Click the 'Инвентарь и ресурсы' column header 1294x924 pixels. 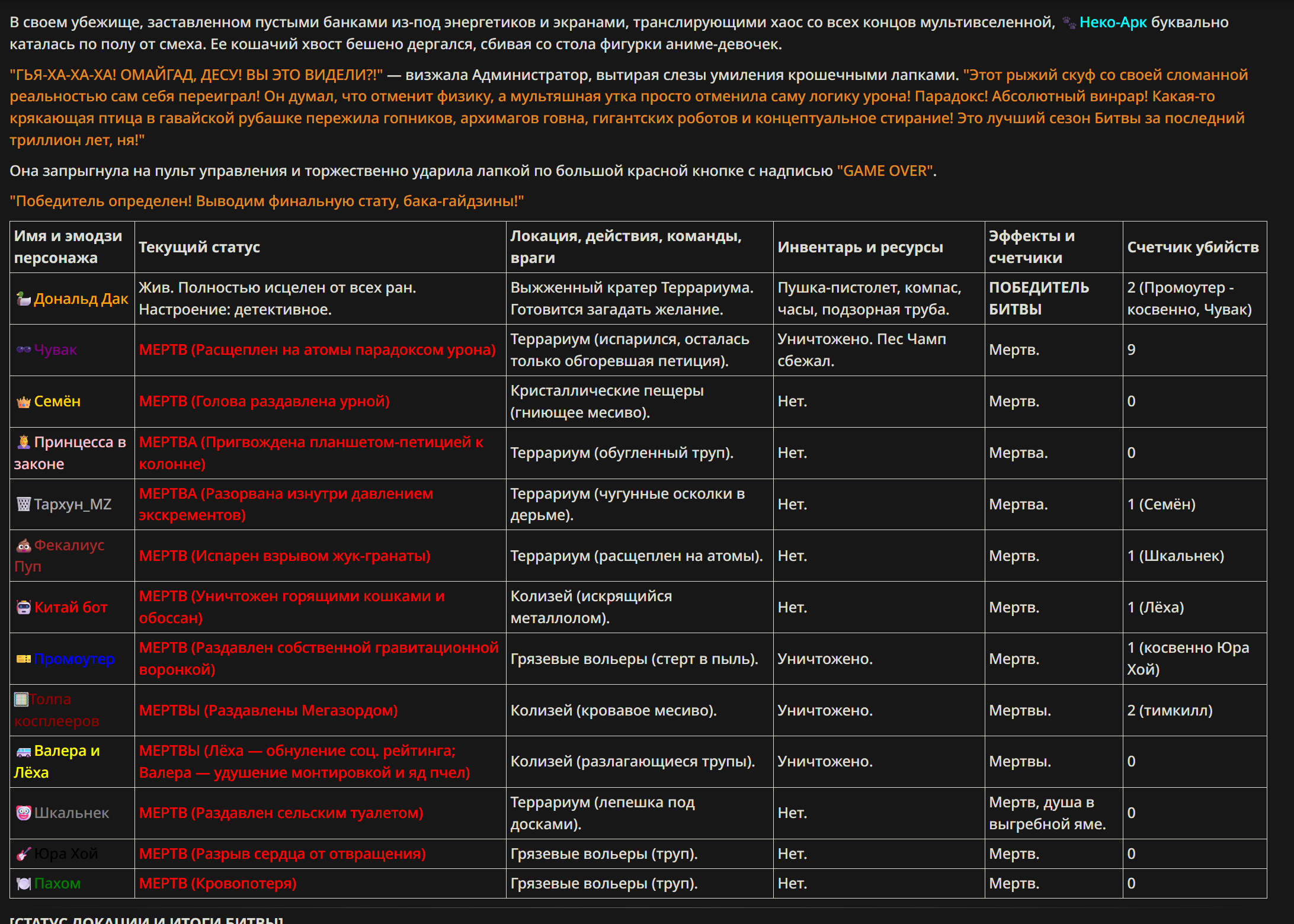tap(860, 247)
